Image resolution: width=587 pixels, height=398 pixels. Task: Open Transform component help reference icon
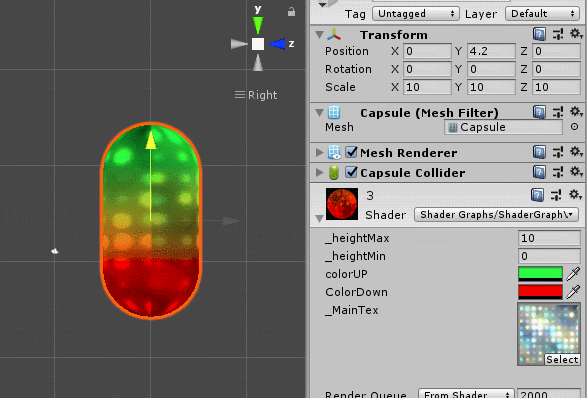[539, 34]
